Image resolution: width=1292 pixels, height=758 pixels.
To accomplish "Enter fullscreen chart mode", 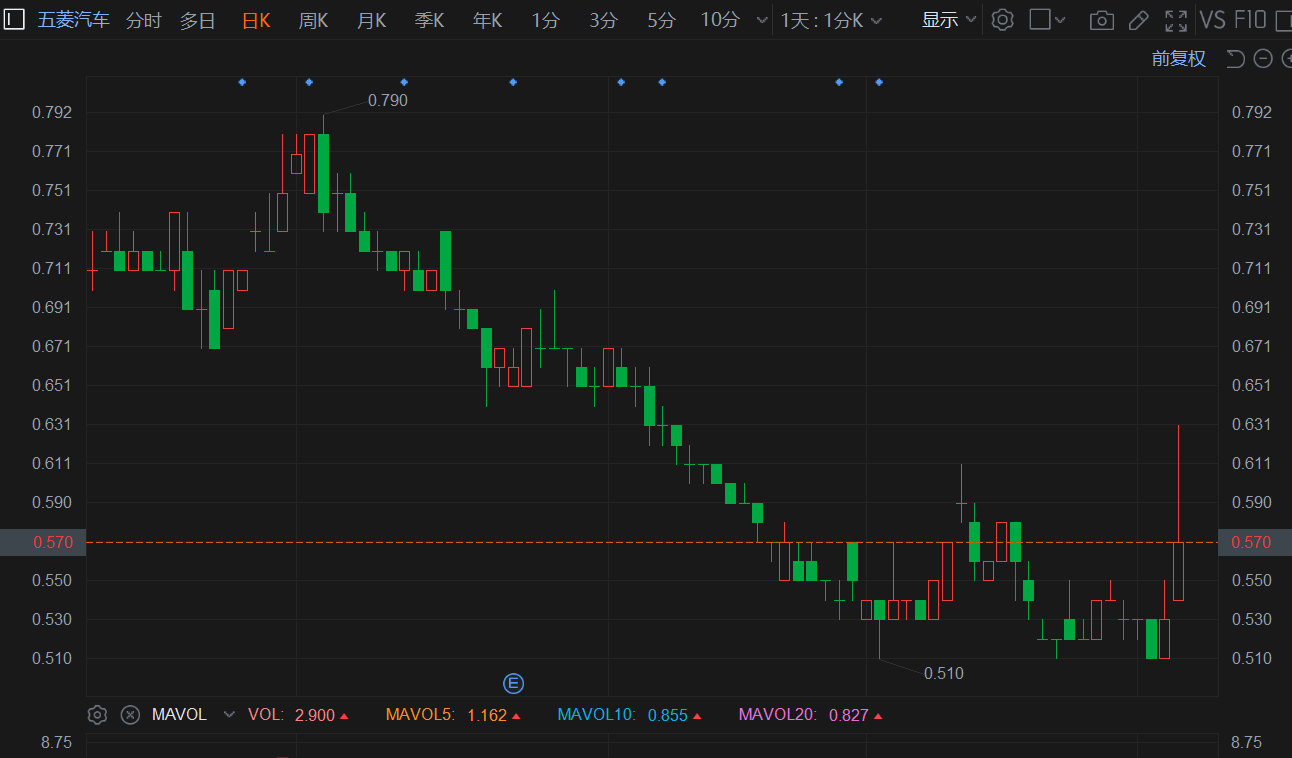I will point(1176,20).
